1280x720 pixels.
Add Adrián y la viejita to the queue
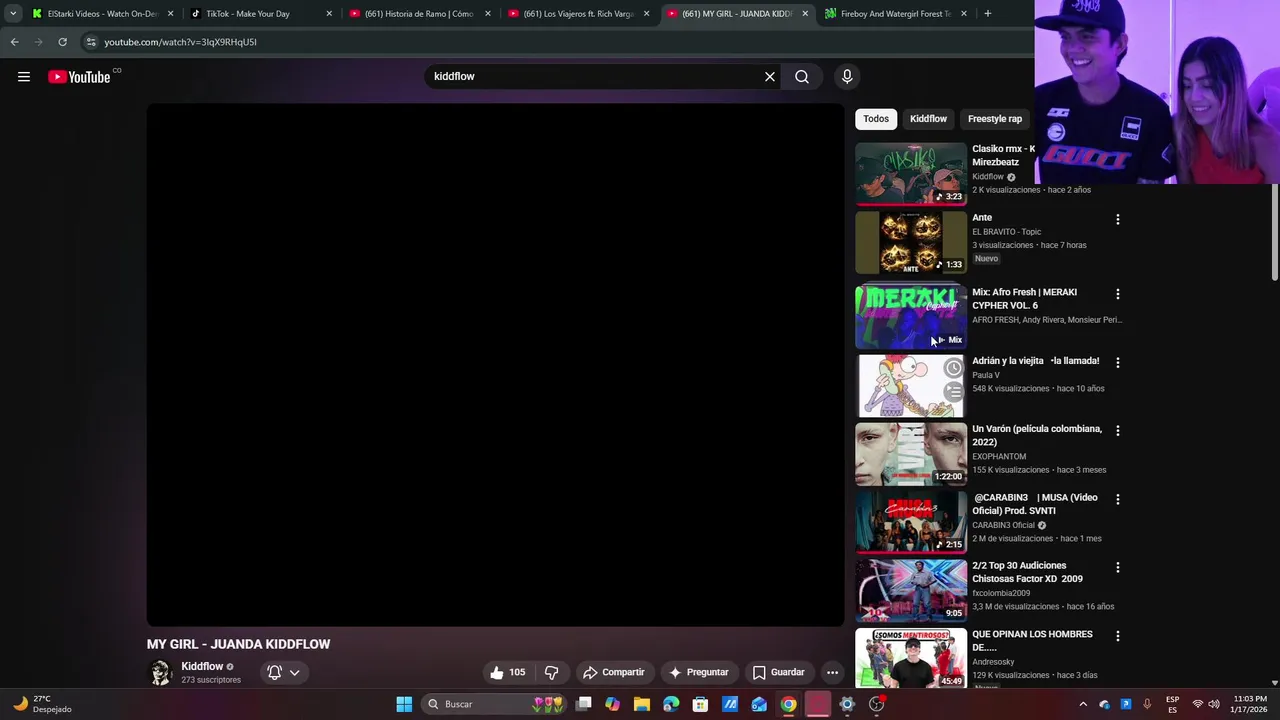(x=954, y=392)
